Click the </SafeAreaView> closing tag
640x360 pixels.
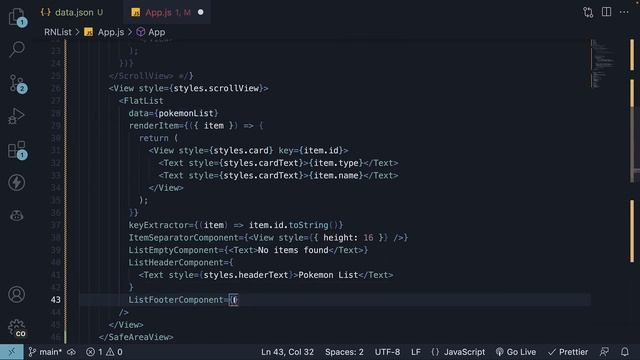click(x=136, y=337)
